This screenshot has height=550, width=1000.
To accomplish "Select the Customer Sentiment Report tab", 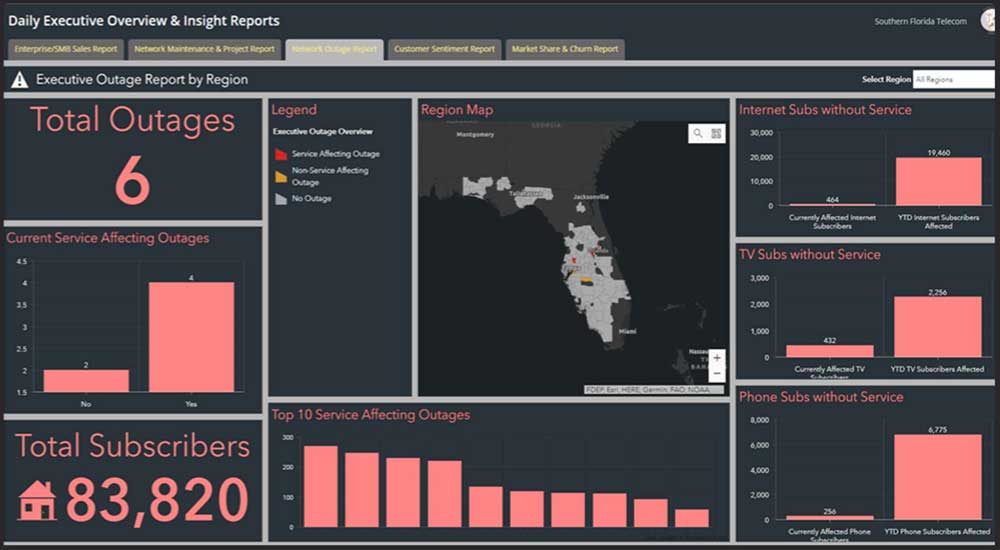I will pyautogui.click(x=444, y=49).
